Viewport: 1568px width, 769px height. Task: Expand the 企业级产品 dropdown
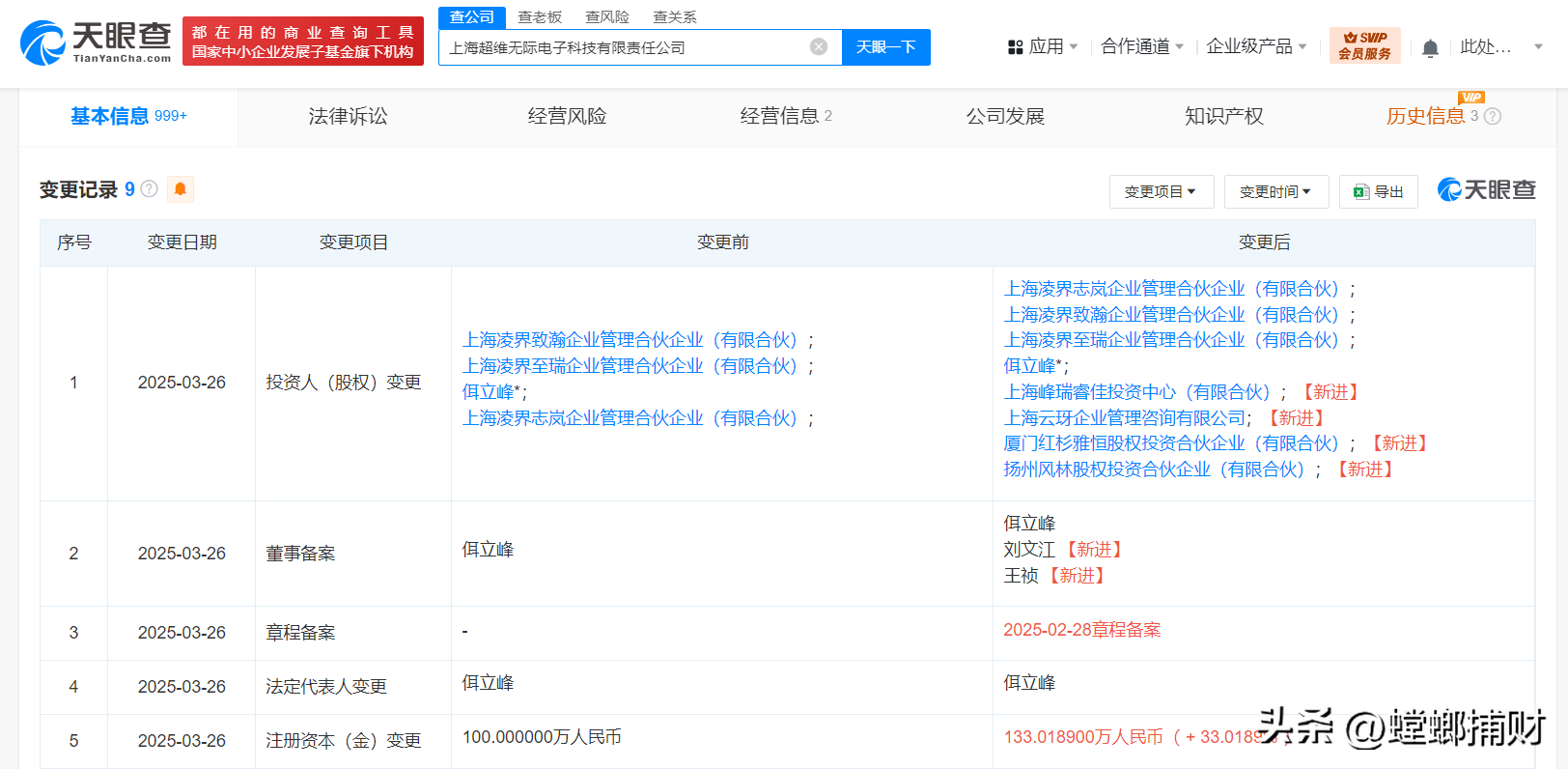pyautogui.click(x=1256, y=46)
